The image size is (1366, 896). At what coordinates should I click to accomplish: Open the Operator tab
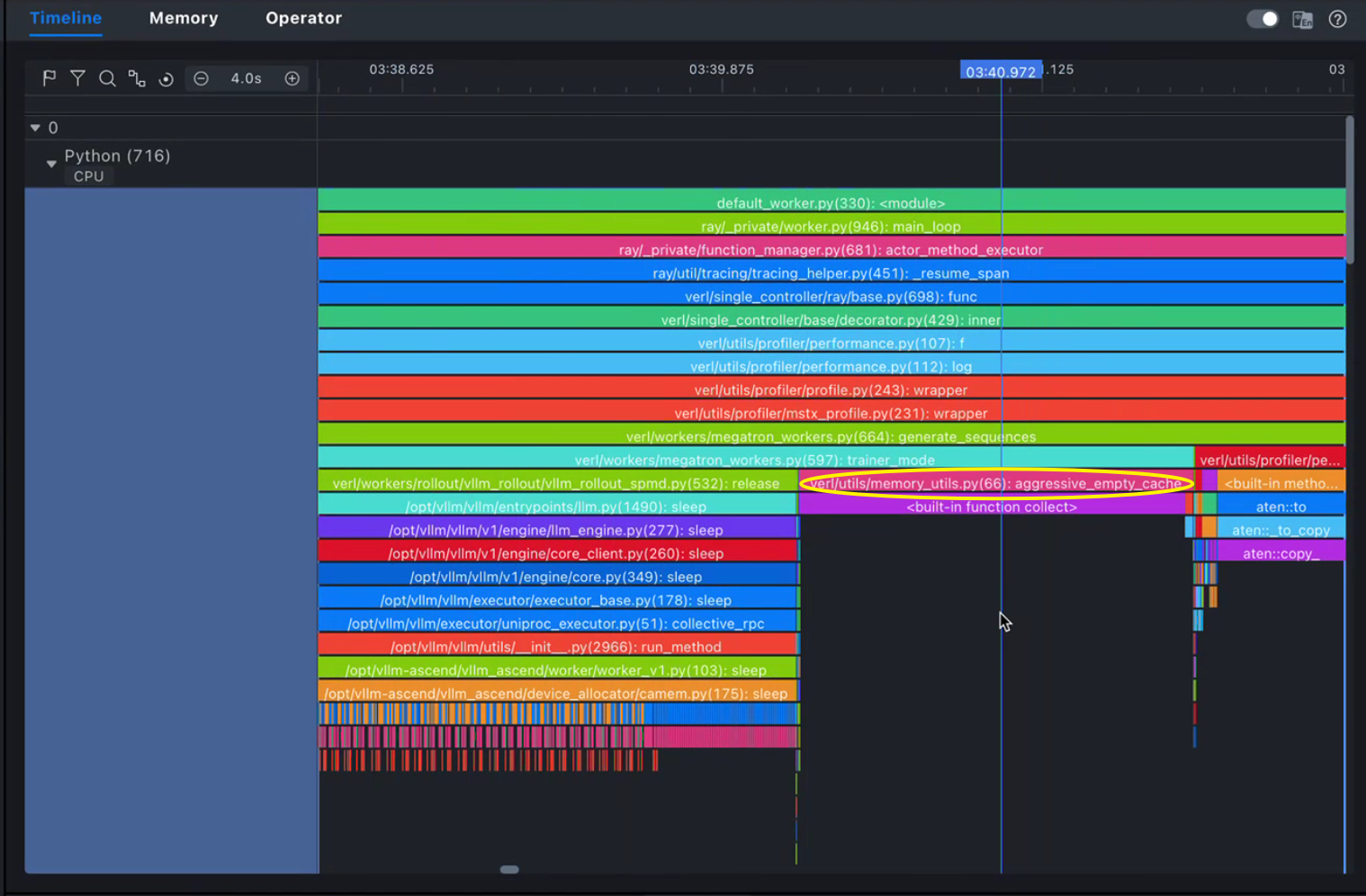[x=303, y=18]
